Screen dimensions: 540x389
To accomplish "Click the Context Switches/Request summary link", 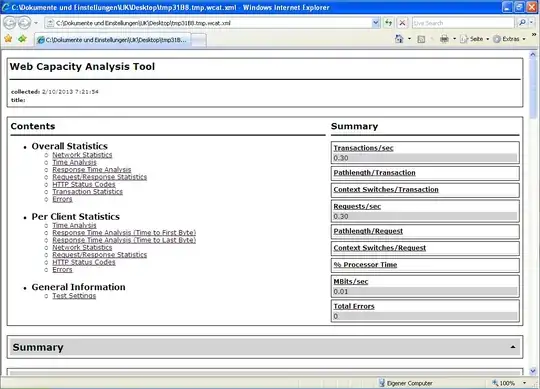I will (380, 248).
